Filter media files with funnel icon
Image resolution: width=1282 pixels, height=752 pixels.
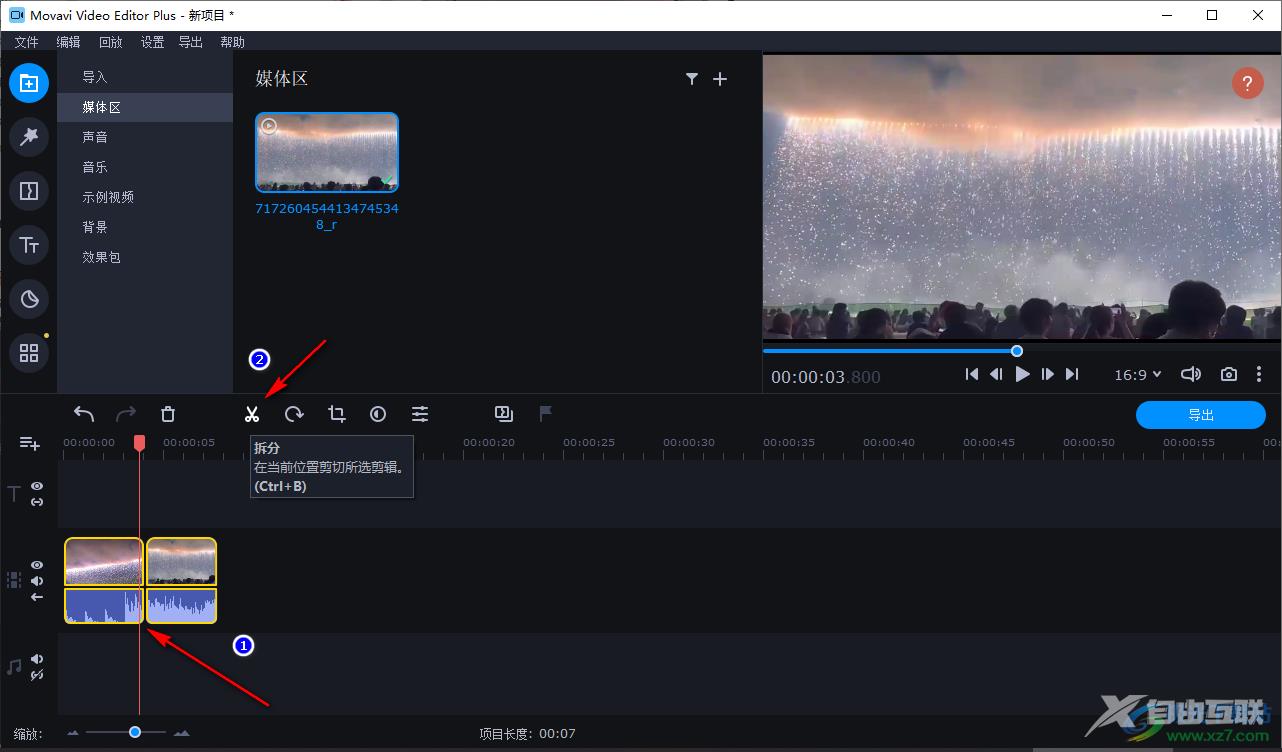[691, 79]
